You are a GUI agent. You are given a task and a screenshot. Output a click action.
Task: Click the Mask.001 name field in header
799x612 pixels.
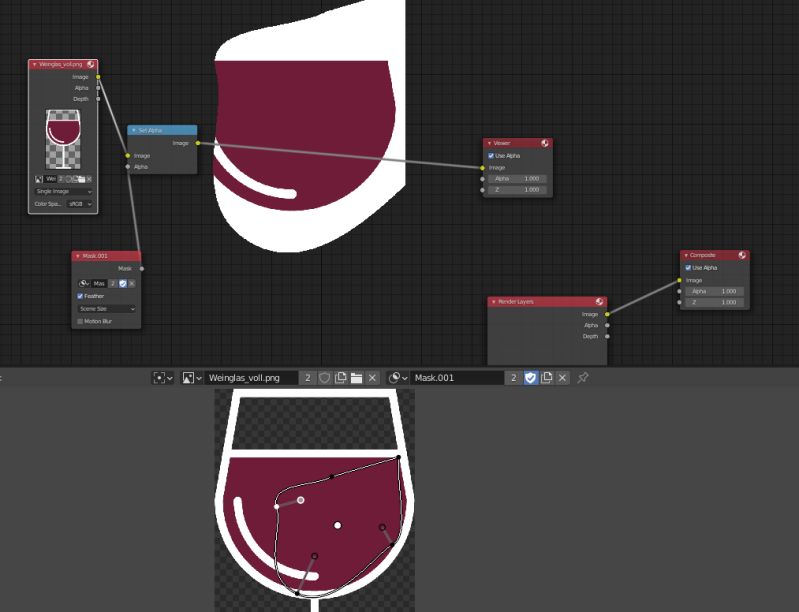[457, 378]
